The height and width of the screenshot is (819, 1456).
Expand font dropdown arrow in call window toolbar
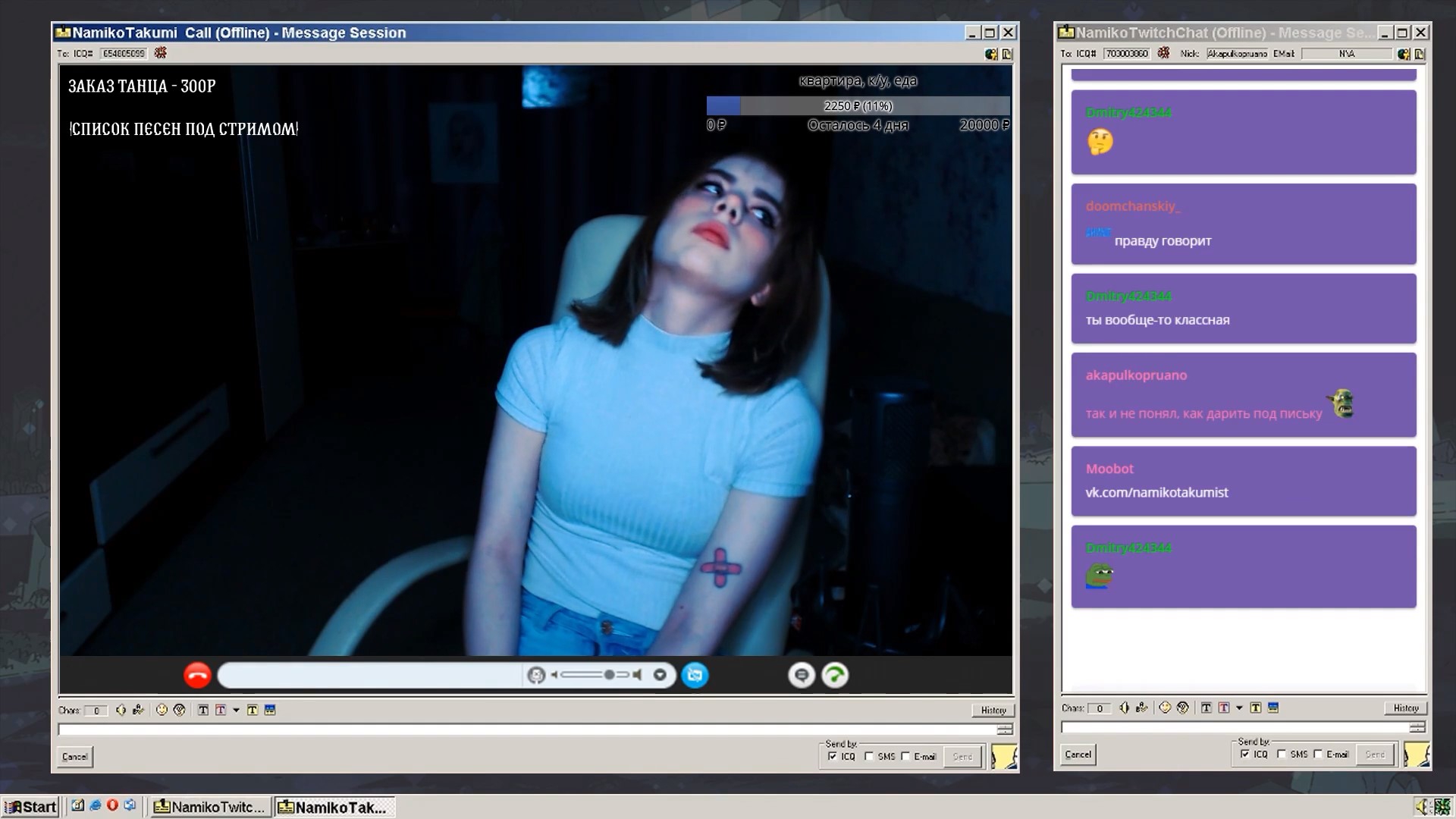click(236, 710)
